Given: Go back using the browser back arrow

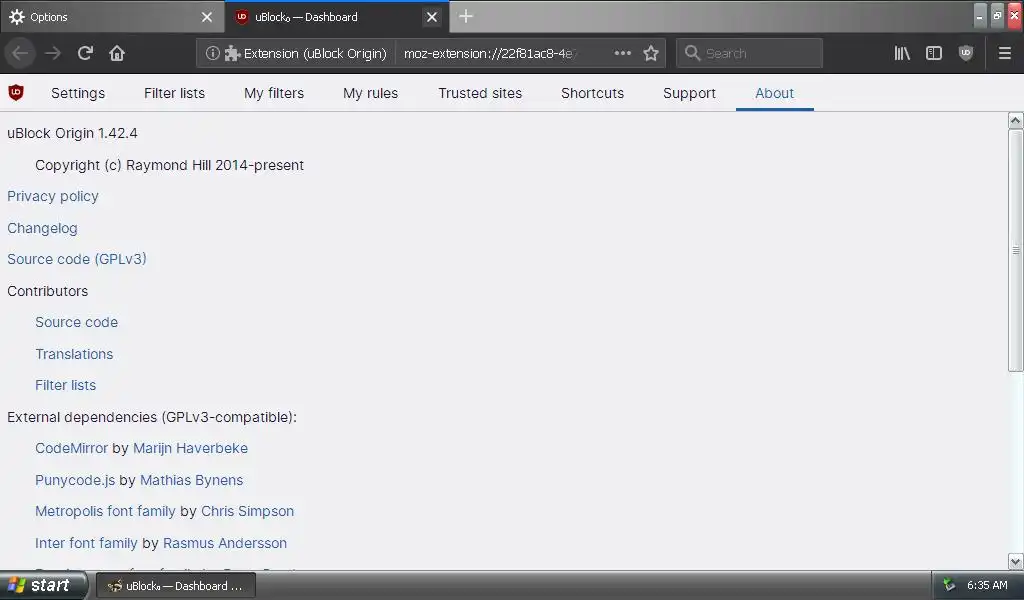Looking at the screenshot, I should [x=20, y=53].
